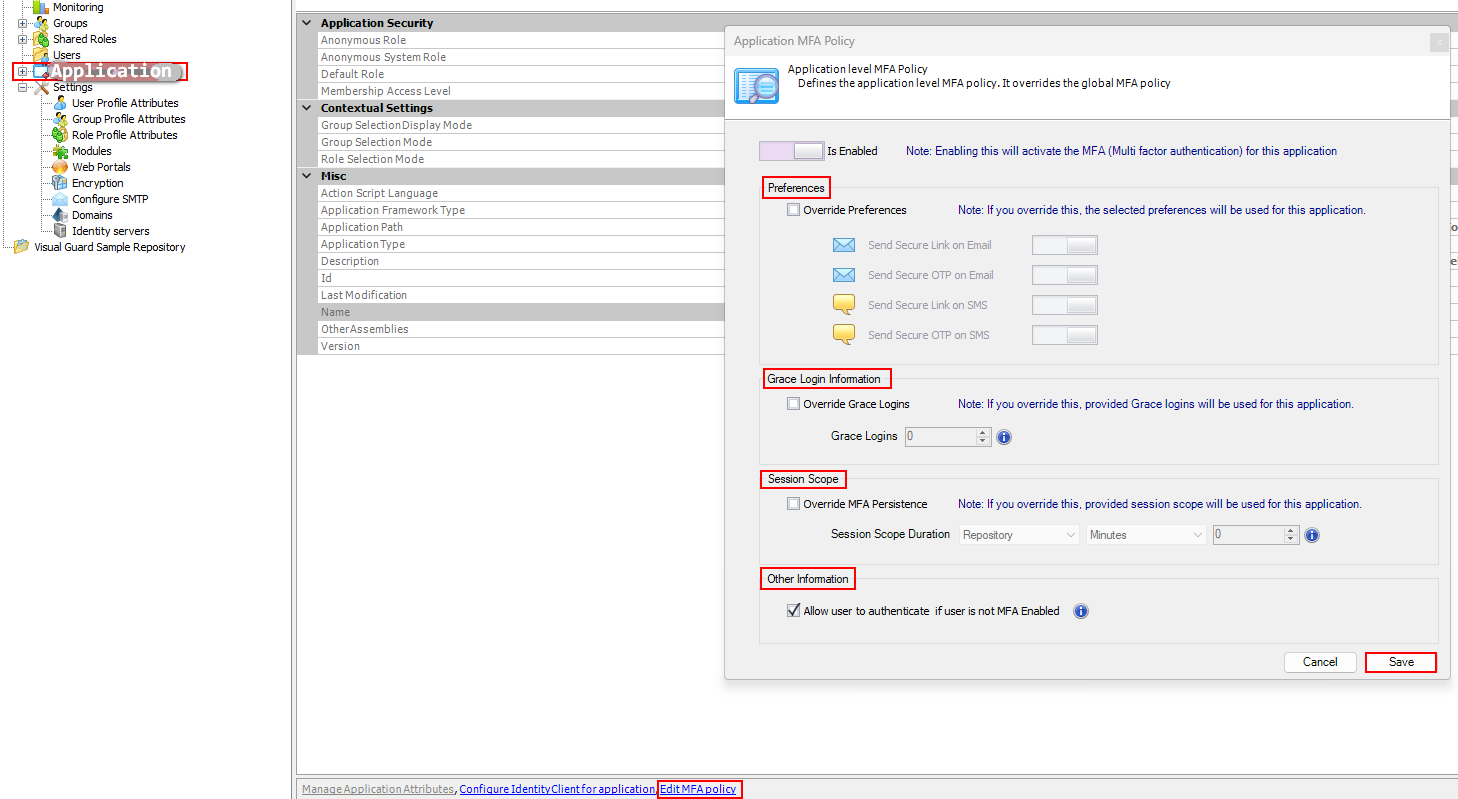Open Visual Guard Sample Repository node
The height and width of the screenshot is (799, 1458).
109,247
